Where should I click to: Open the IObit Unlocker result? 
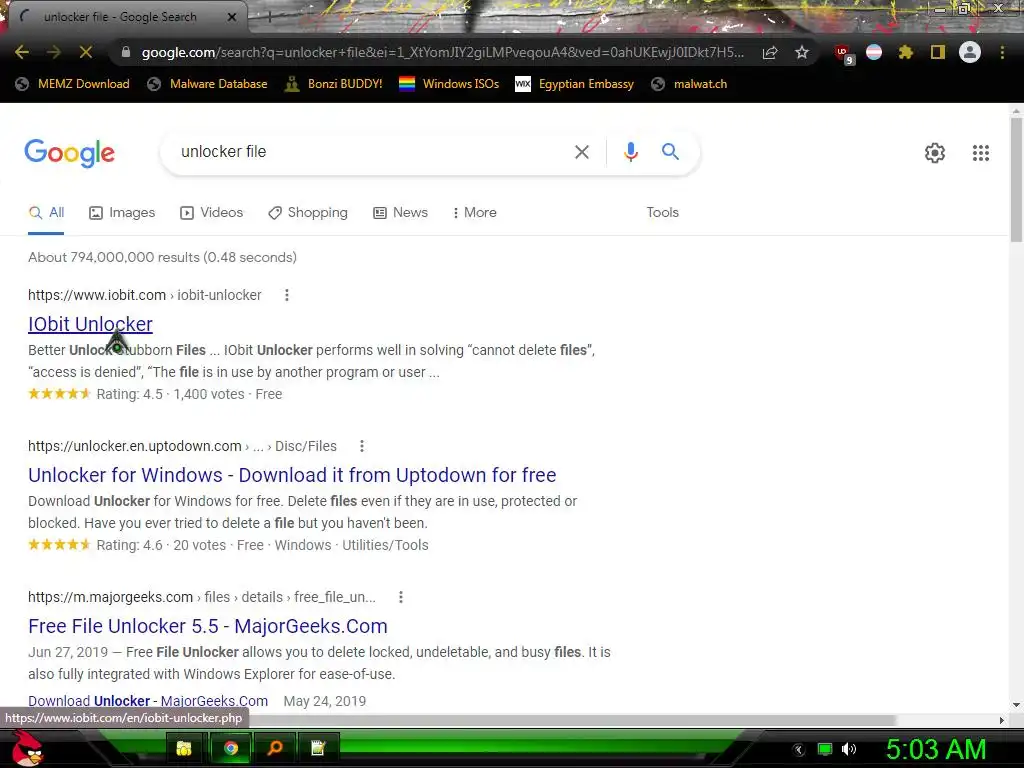[x=90, y=324]
